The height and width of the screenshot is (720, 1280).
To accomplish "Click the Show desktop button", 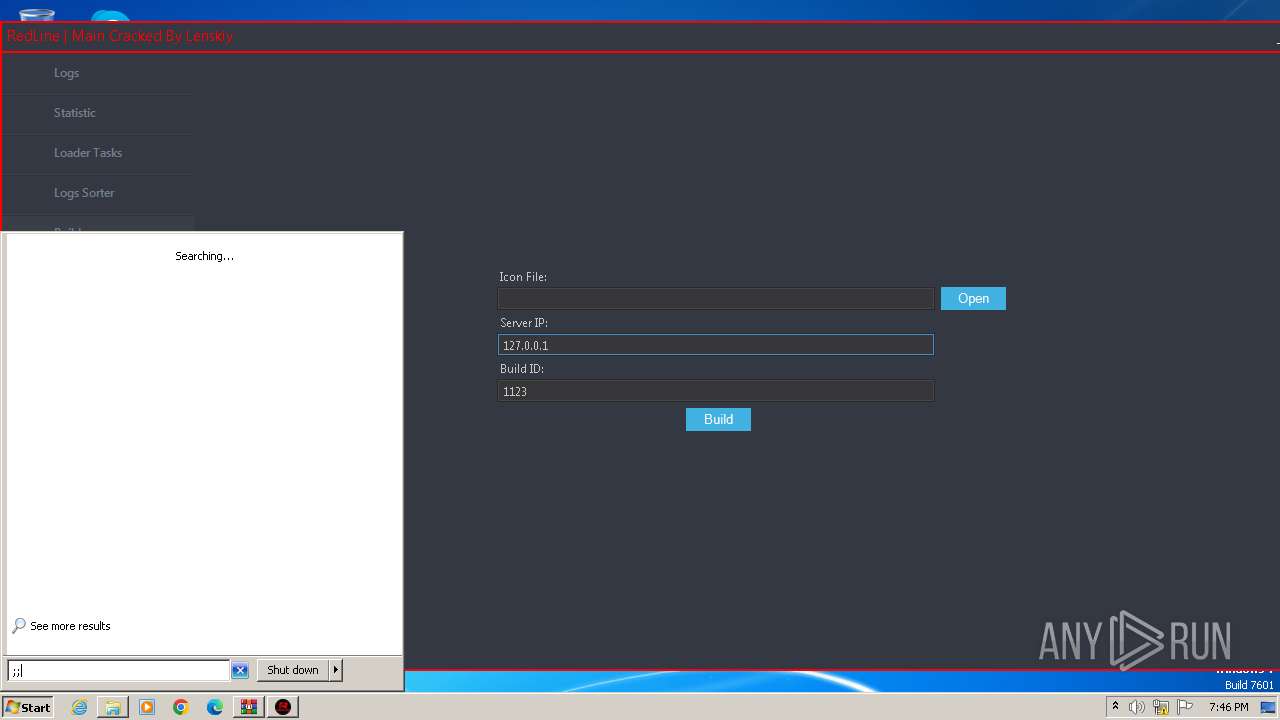I will point(1268,707).
